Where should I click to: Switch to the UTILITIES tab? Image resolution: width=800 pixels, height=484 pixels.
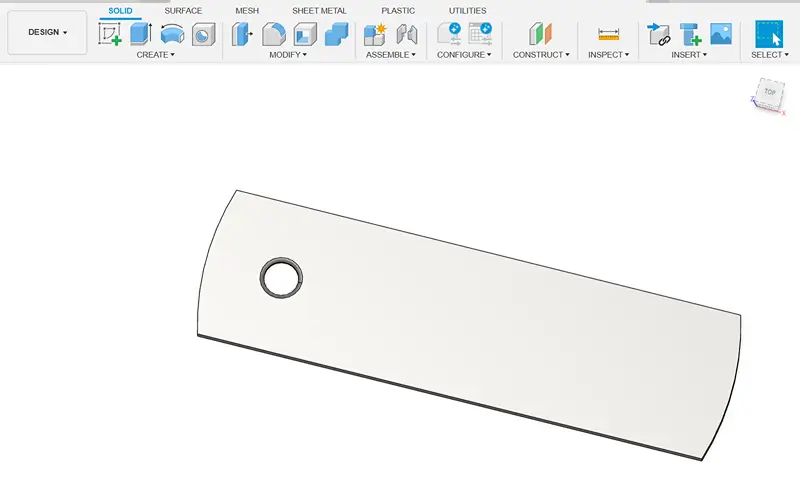click(x=467, y=11)
